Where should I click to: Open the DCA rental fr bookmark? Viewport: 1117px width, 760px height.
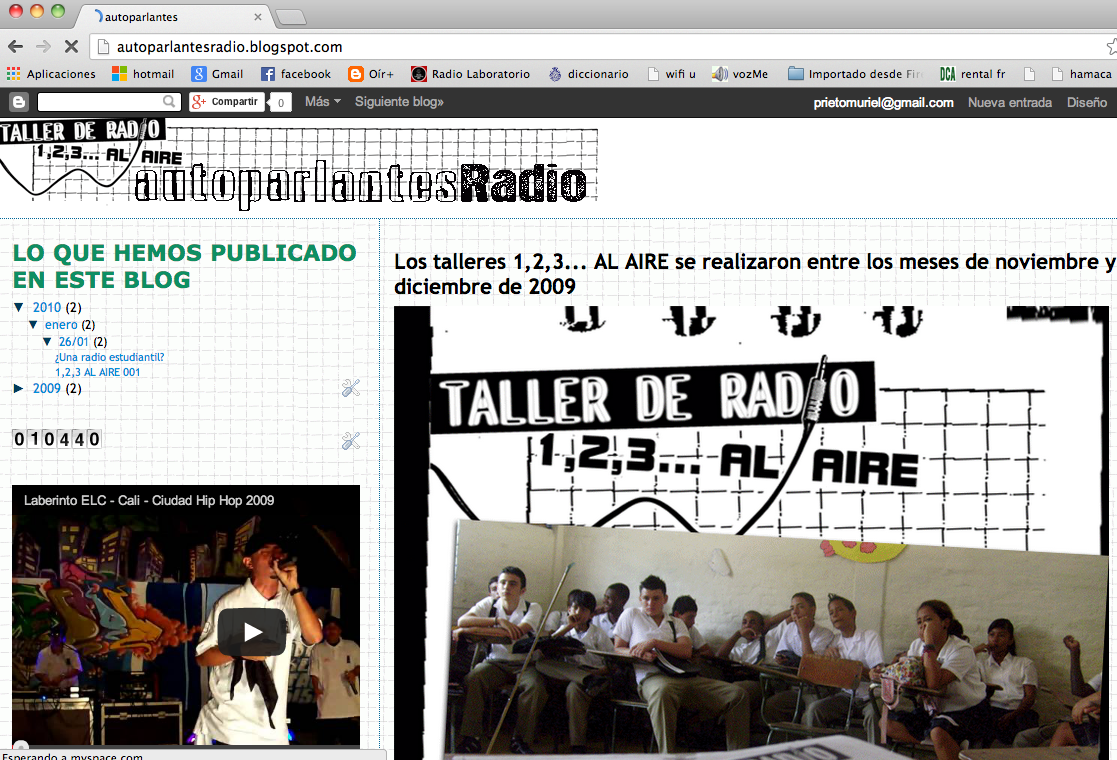[x=972, y=74]
